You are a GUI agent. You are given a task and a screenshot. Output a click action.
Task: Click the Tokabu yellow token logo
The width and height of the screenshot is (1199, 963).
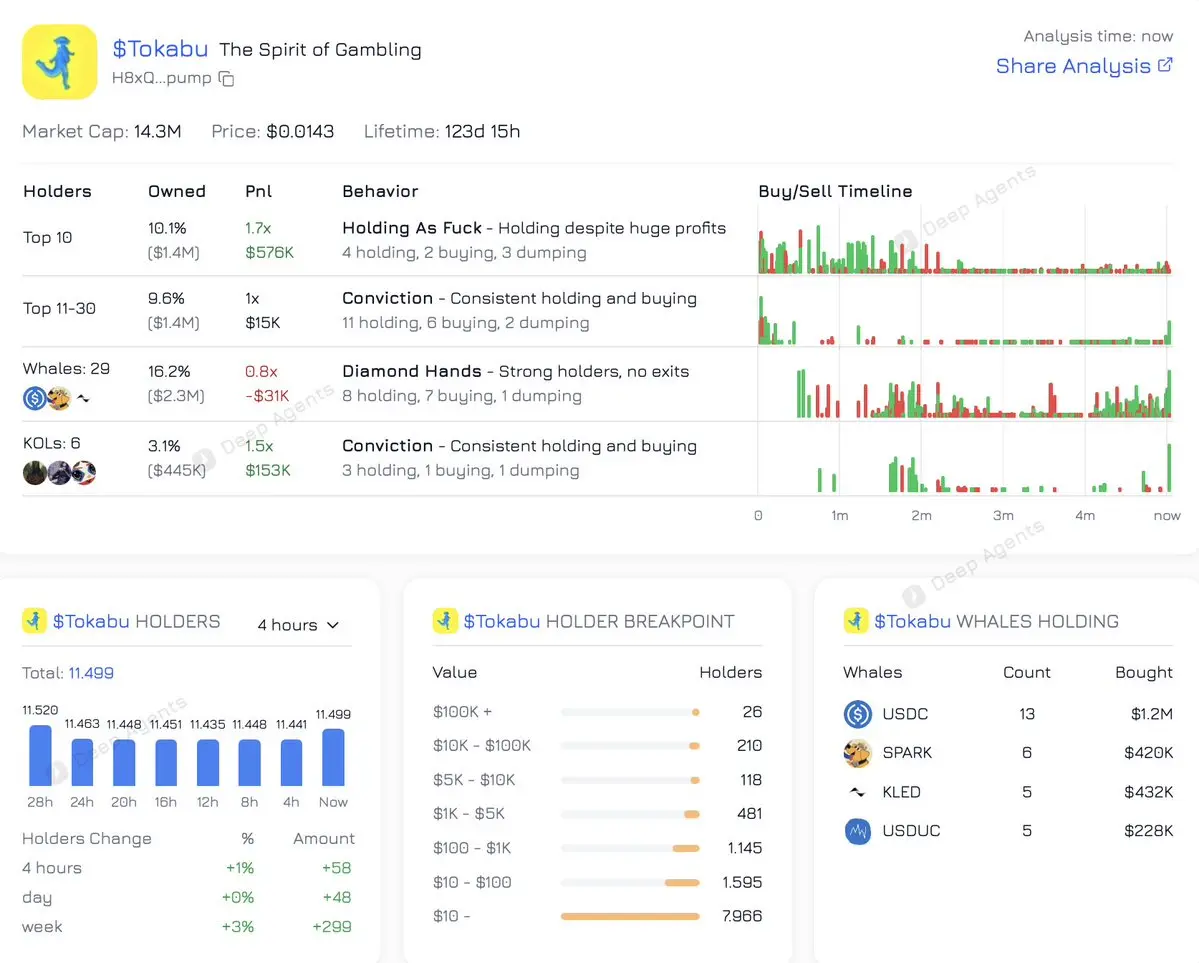[60, 62]
